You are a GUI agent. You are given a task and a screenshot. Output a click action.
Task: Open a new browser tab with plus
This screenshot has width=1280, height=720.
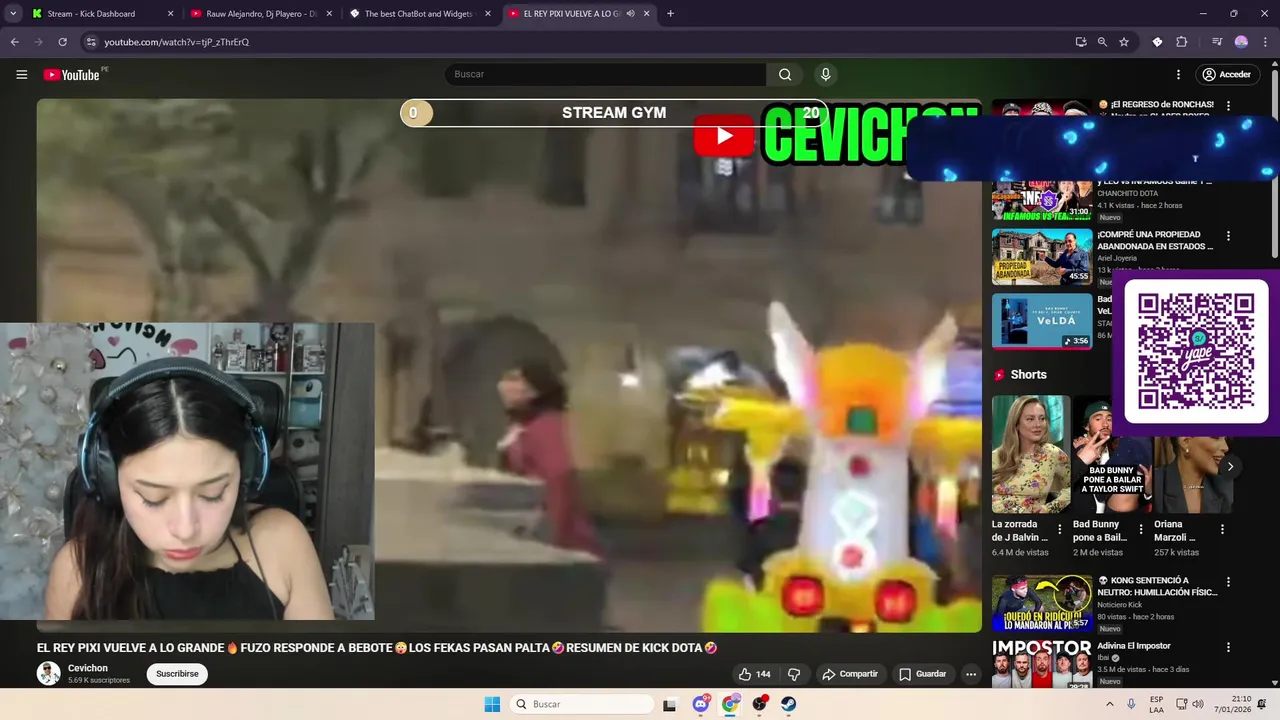pyautogui.click(x=670, y=14)
